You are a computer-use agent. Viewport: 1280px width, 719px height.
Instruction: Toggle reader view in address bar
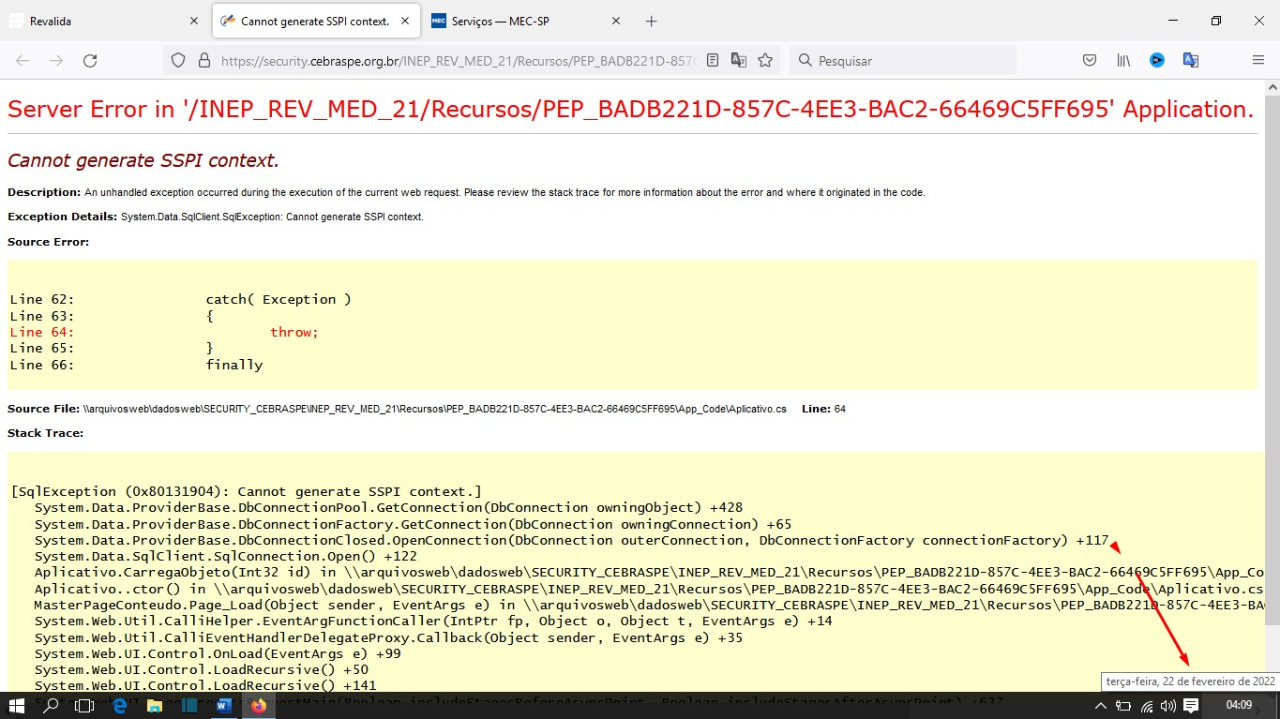click(712, 61)
